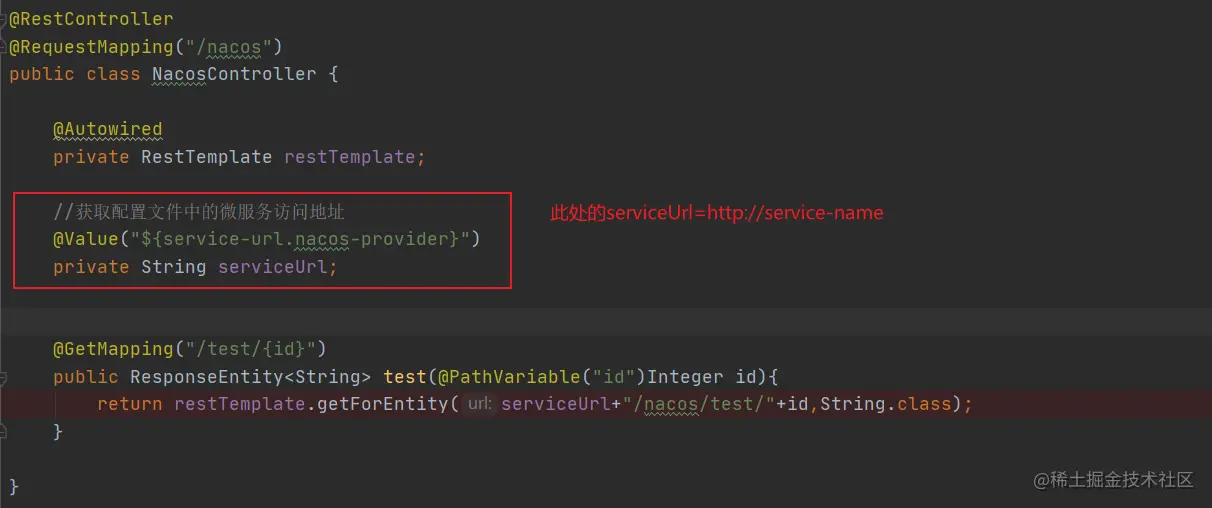Click the 'url:' parameter inlay hint
1212x508 pixels.
click(480, 404)
